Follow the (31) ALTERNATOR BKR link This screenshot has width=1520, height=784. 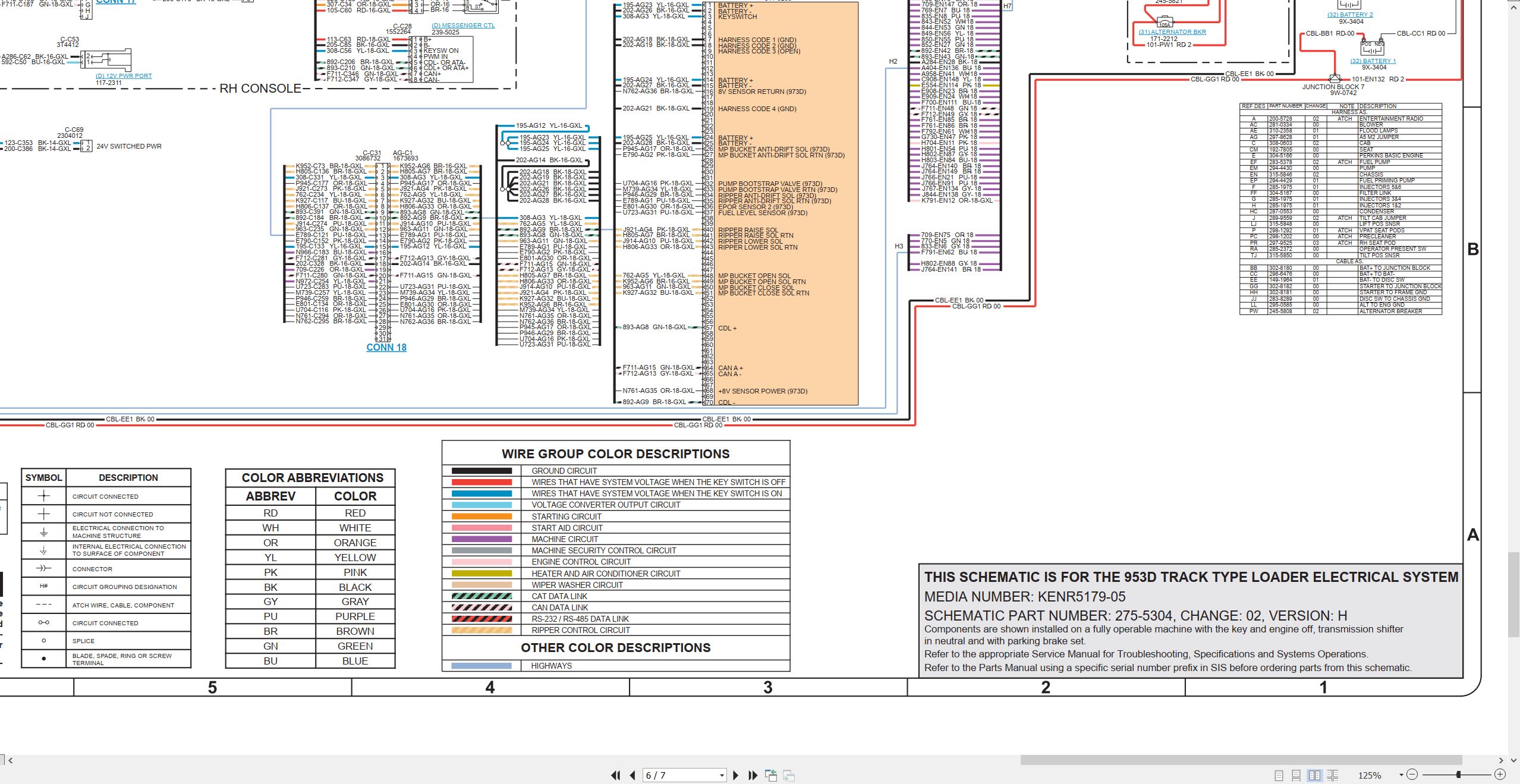[1172, 32]
